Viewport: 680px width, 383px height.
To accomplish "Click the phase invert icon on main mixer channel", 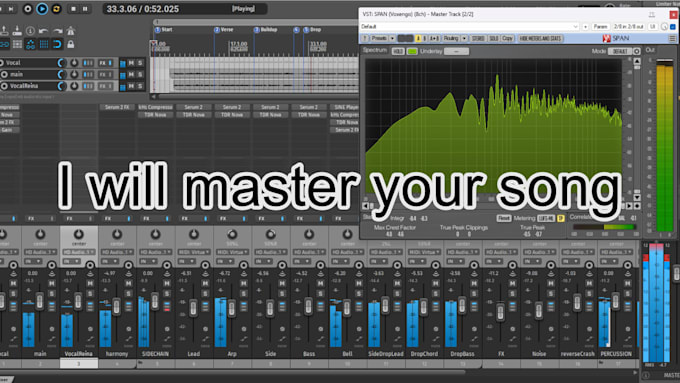I will (52, 330).
